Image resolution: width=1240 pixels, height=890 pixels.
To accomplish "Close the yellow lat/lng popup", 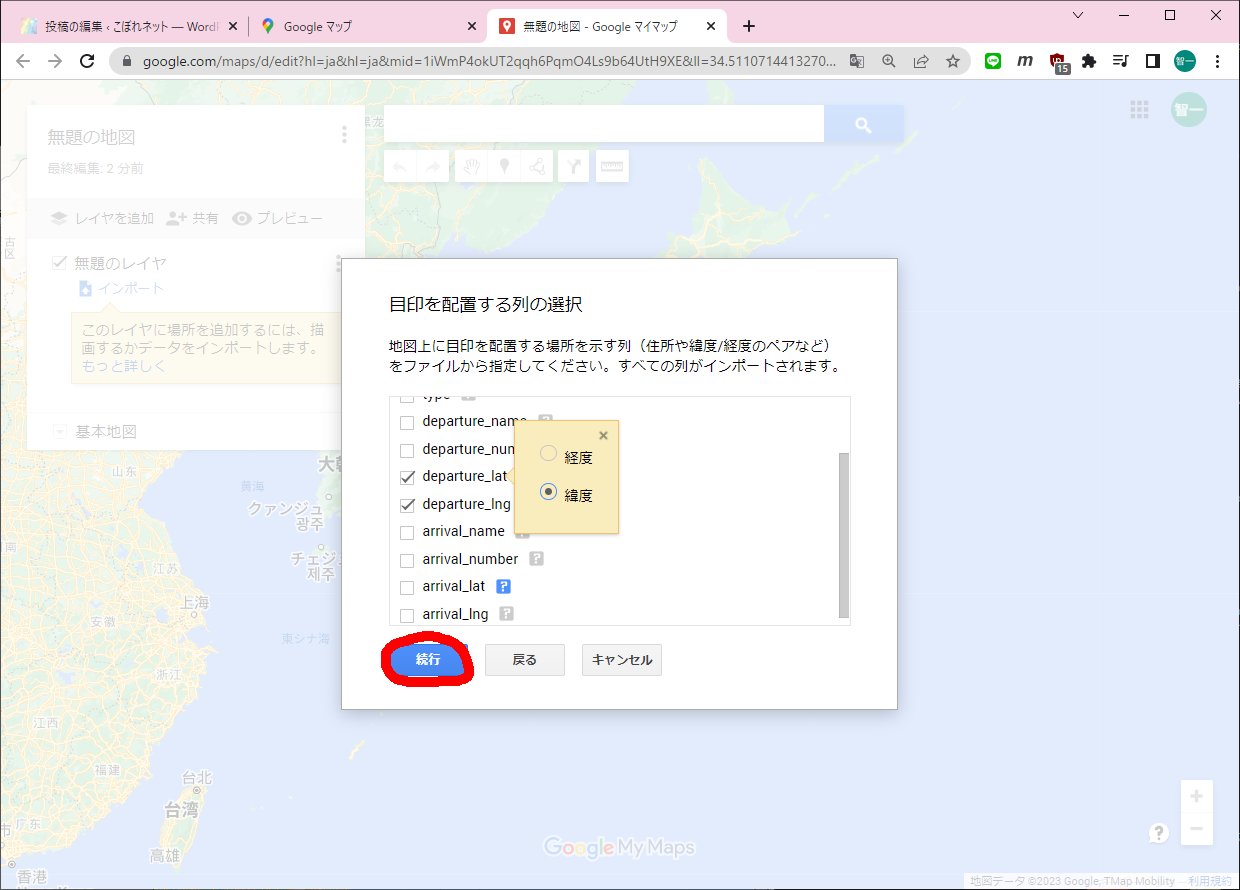I will coord(603,435).
